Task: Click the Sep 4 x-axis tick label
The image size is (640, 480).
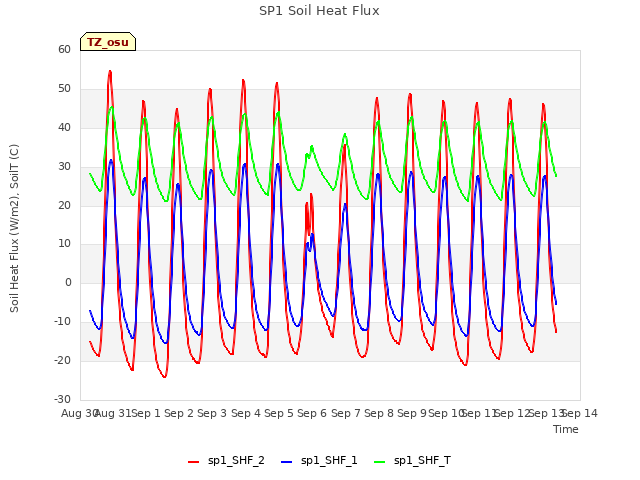Action: (246, 413)
